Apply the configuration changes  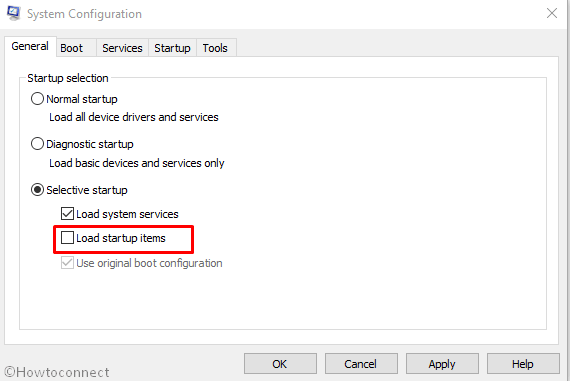tap(442, 364)
